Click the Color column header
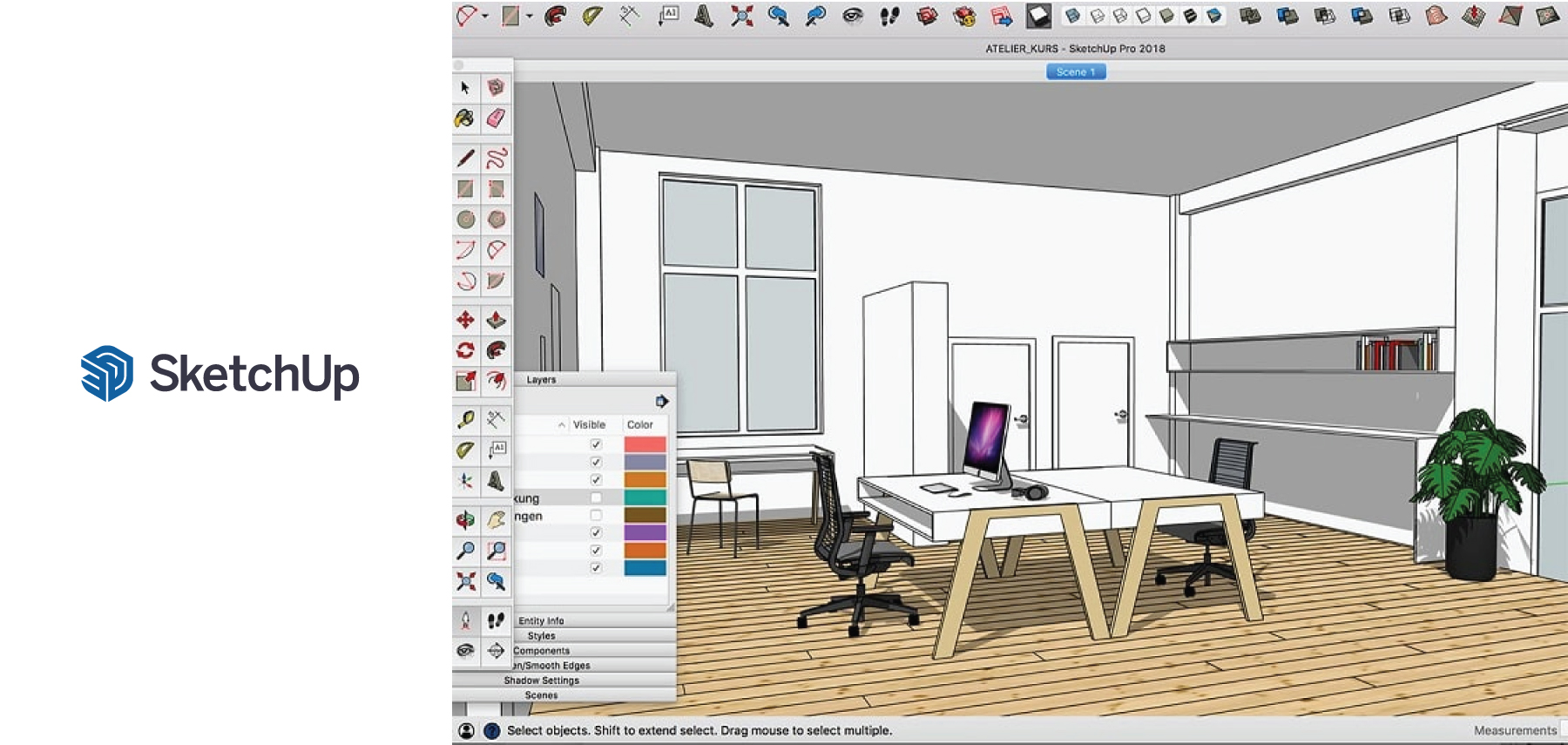Image resolution: width=1568 pixels, height=745 pixels. click(x=639, y=424)
